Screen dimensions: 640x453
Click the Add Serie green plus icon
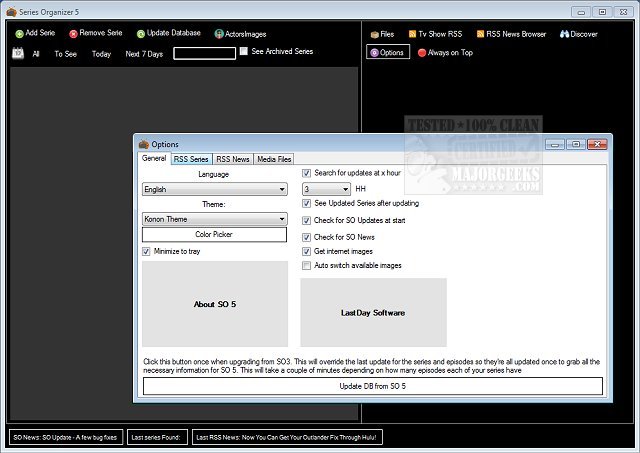click(19, 33)
